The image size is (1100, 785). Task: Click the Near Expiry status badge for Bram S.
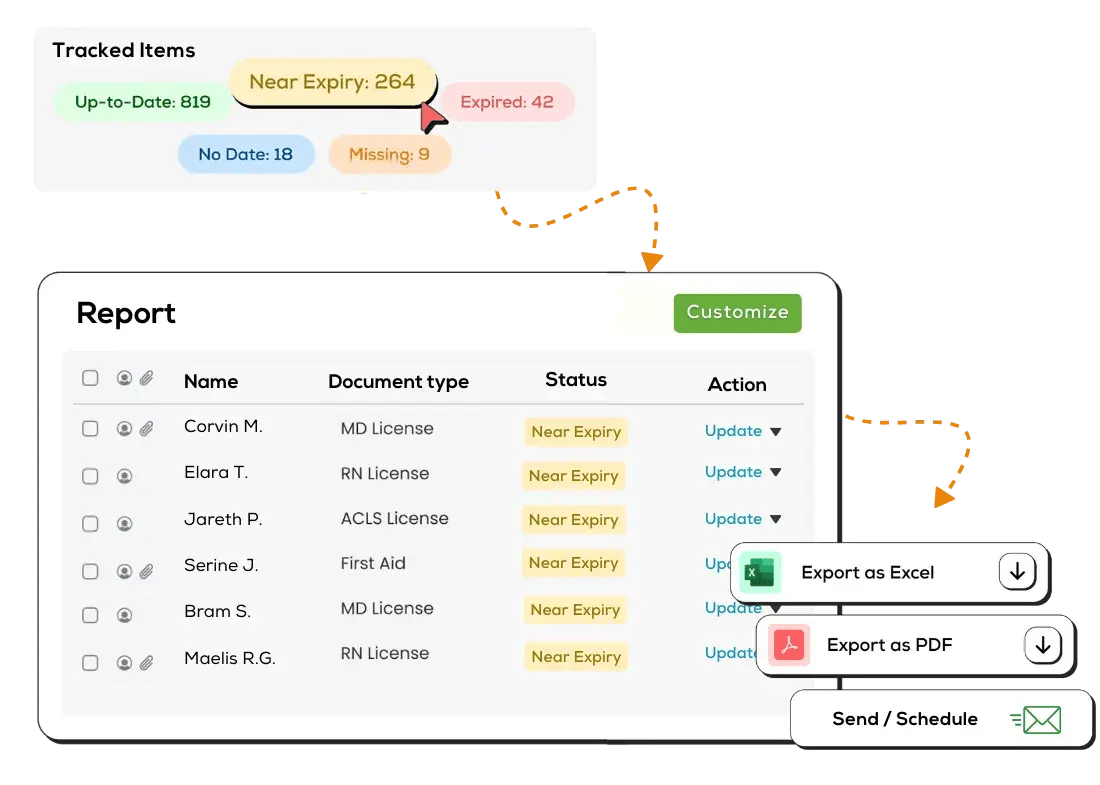tap(575, 610)
